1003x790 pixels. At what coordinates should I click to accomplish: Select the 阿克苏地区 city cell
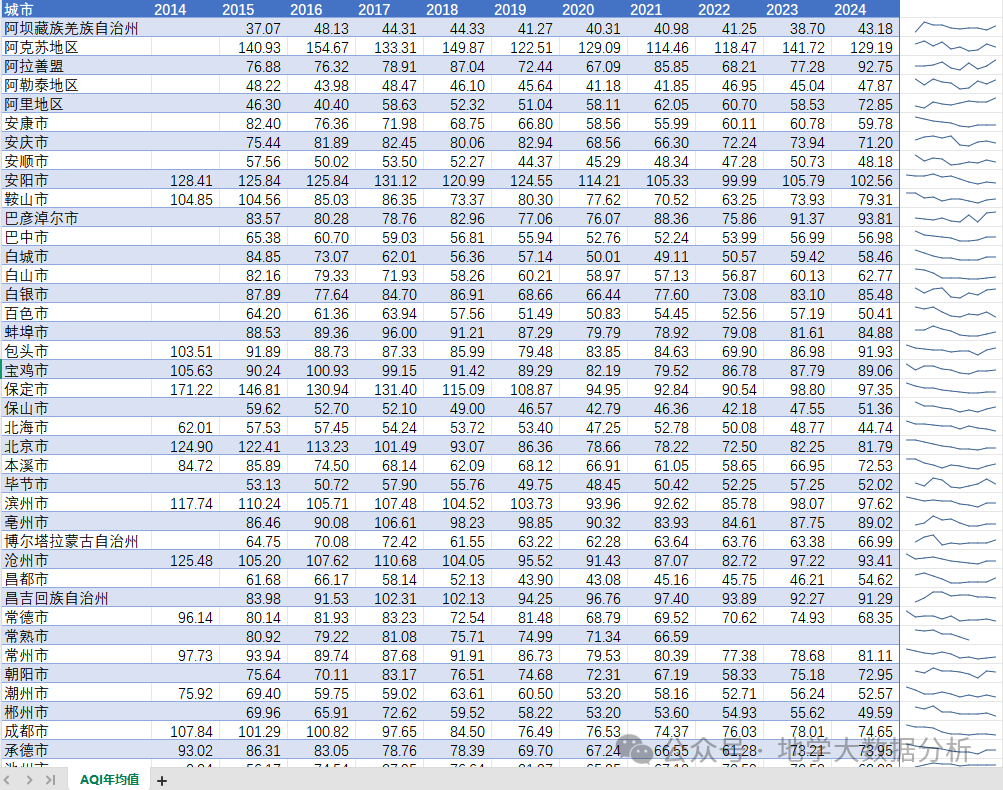[x=76, y=47]
